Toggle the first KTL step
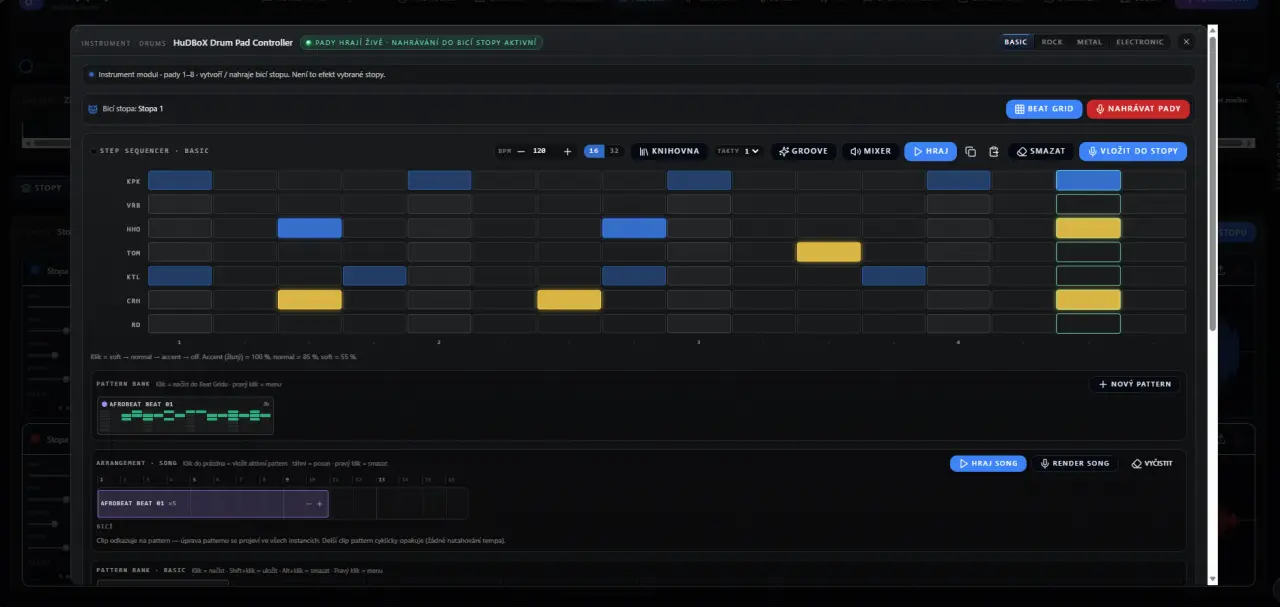 (180, 276)
